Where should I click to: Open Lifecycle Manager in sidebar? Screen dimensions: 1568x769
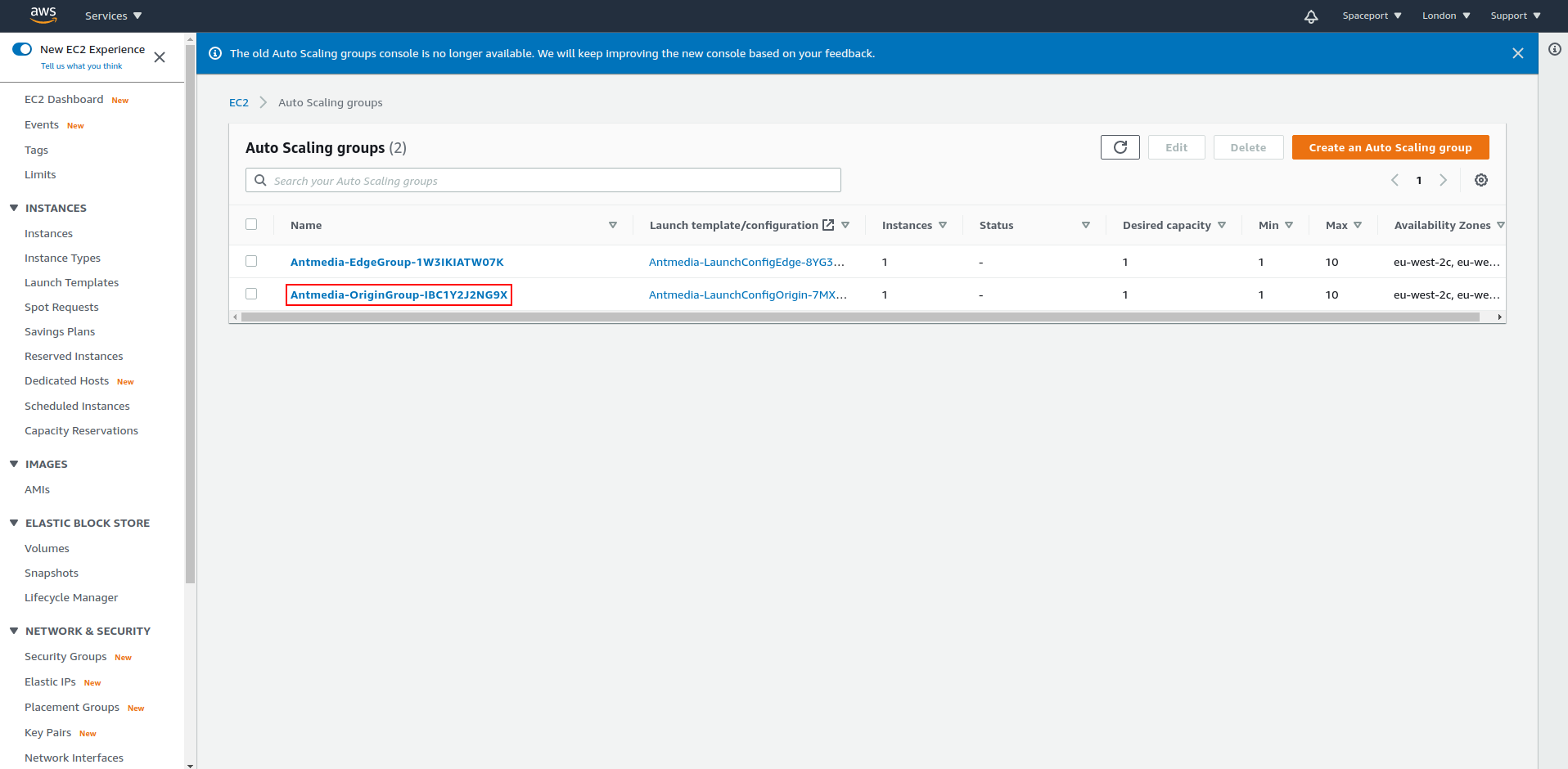click(71, 597)
